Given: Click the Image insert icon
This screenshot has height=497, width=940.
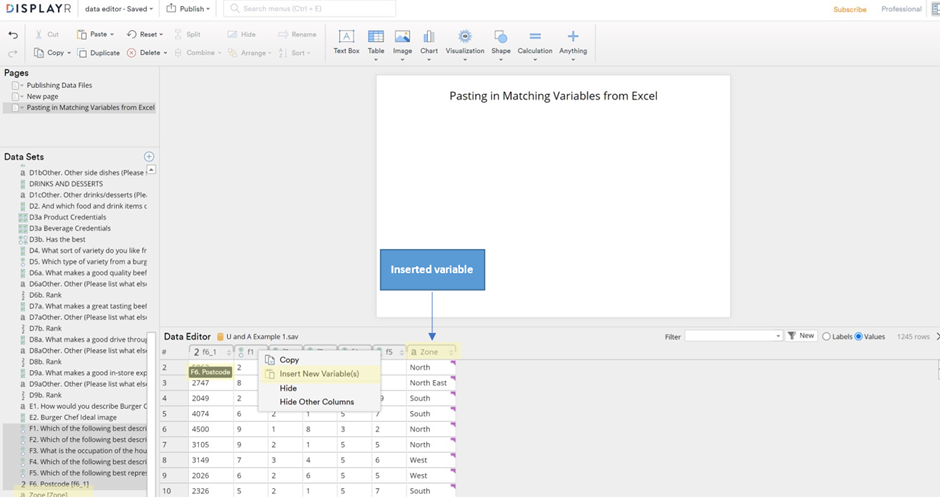Looking at the screenshot, I should 402,38.
